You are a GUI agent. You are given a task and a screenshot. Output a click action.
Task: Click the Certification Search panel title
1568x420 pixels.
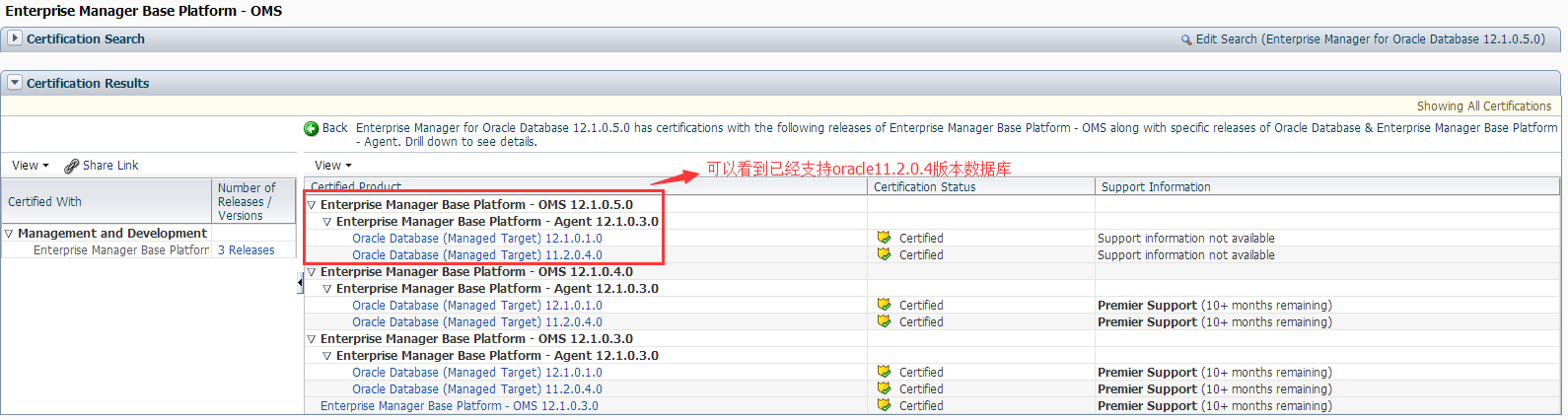86,39
